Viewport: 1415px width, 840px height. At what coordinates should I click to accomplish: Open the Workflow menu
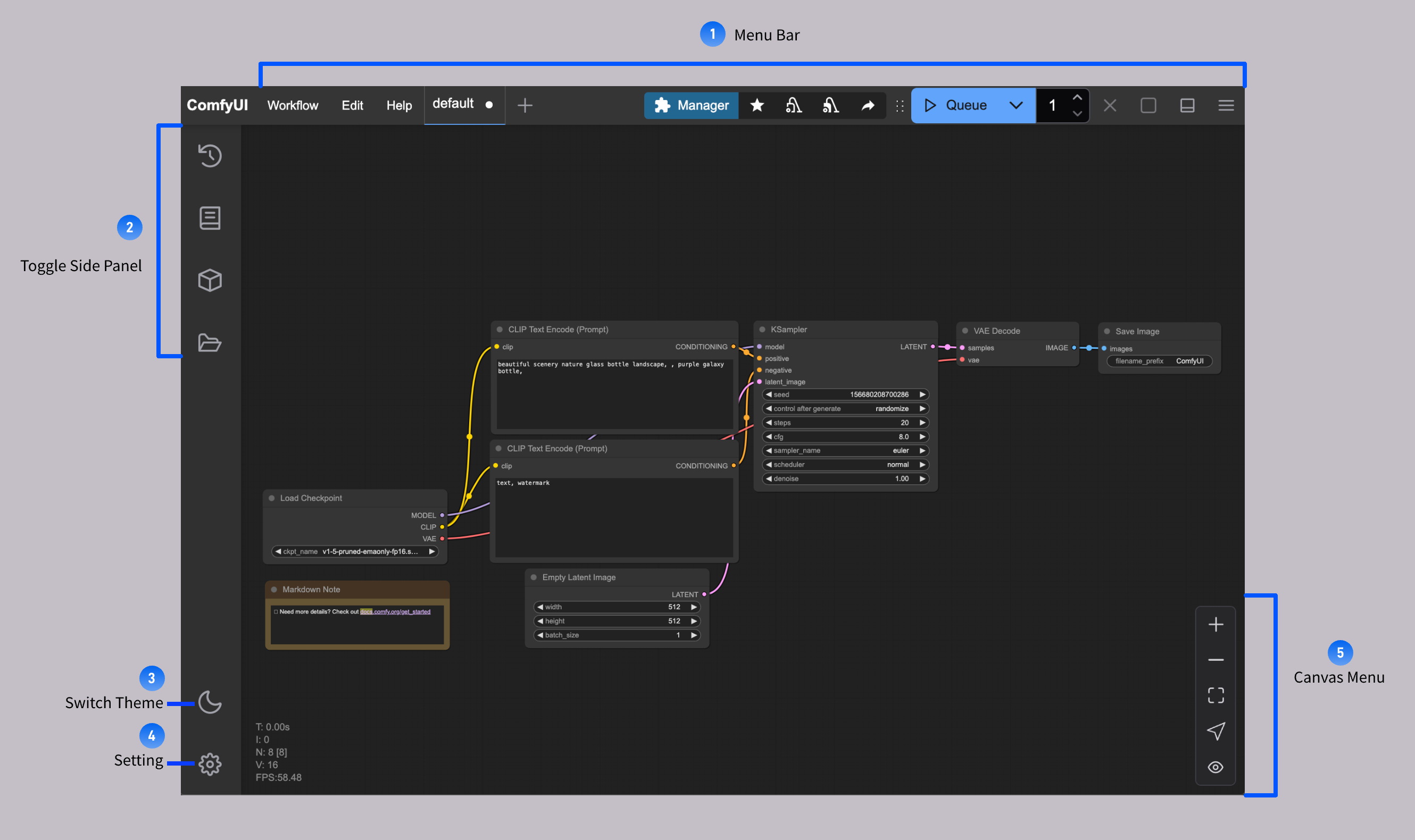pos(292,105)
